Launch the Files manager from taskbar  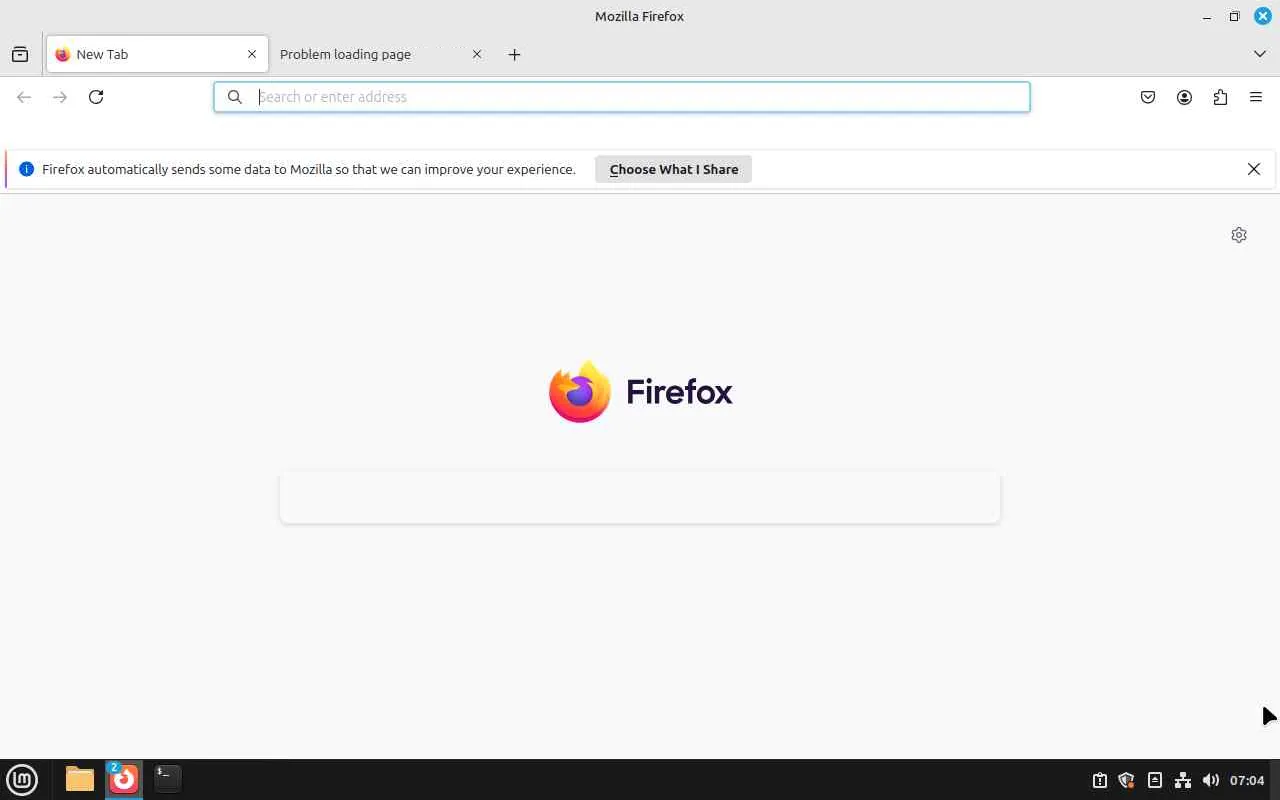pos(80,779)
